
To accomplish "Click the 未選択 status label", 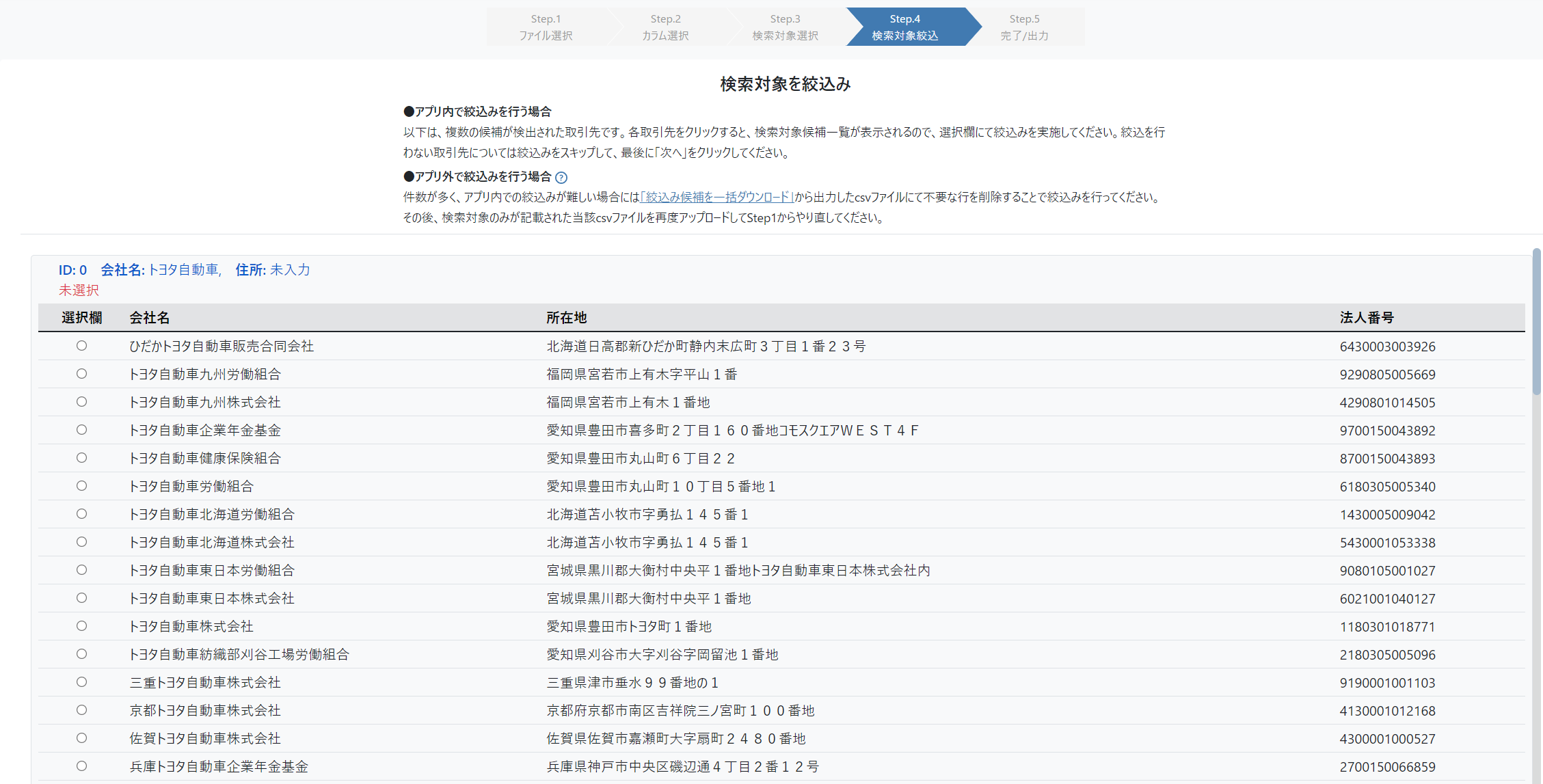I will tap(78, 290).
